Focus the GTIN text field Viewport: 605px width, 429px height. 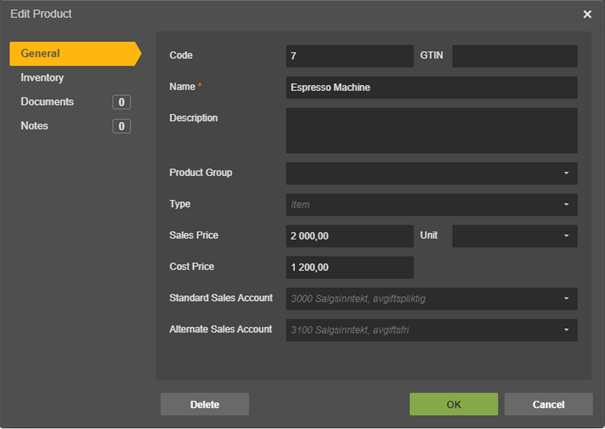tap(514, 56)
